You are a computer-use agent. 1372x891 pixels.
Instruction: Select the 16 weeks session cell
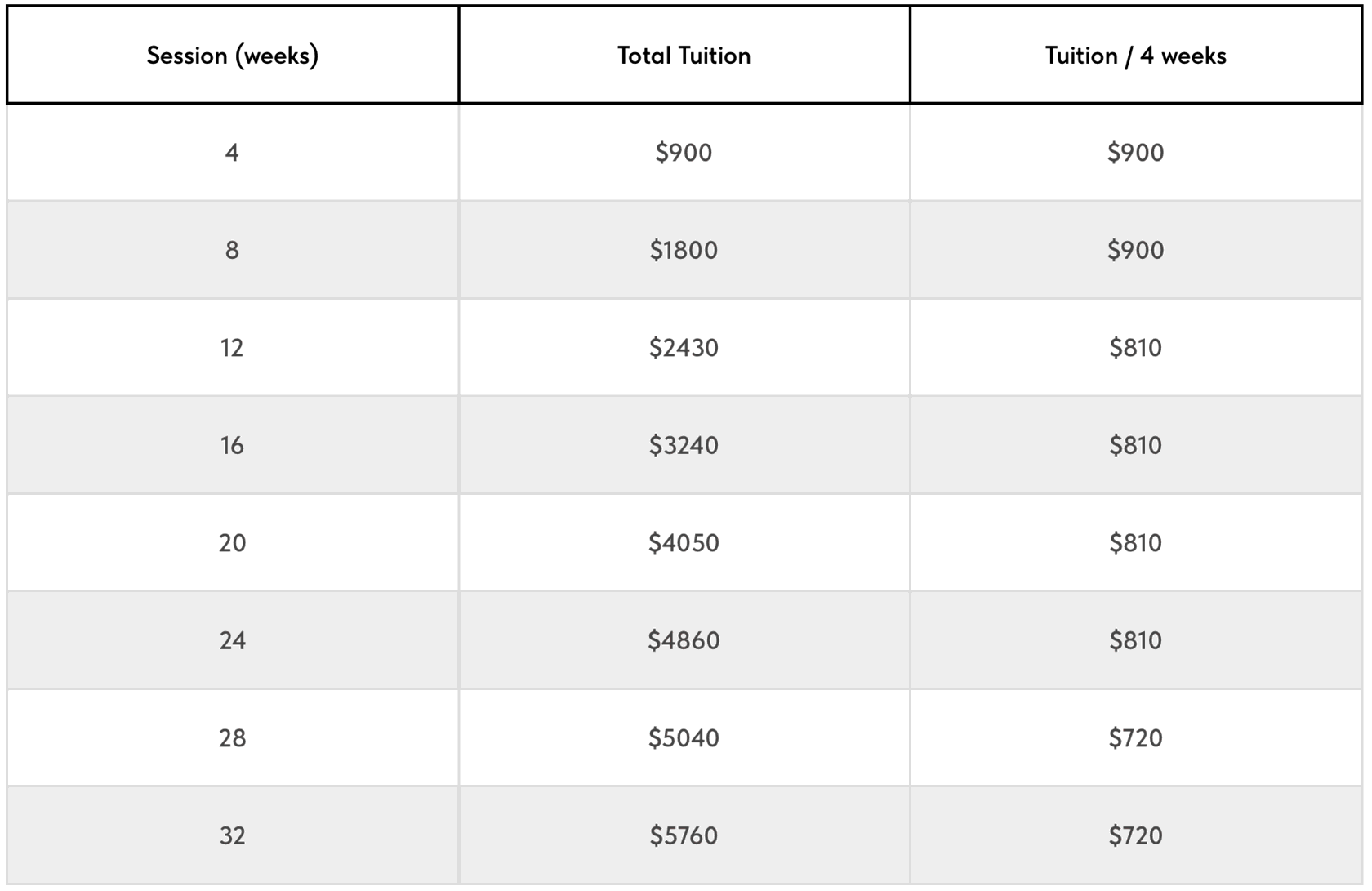pos(233,445)
